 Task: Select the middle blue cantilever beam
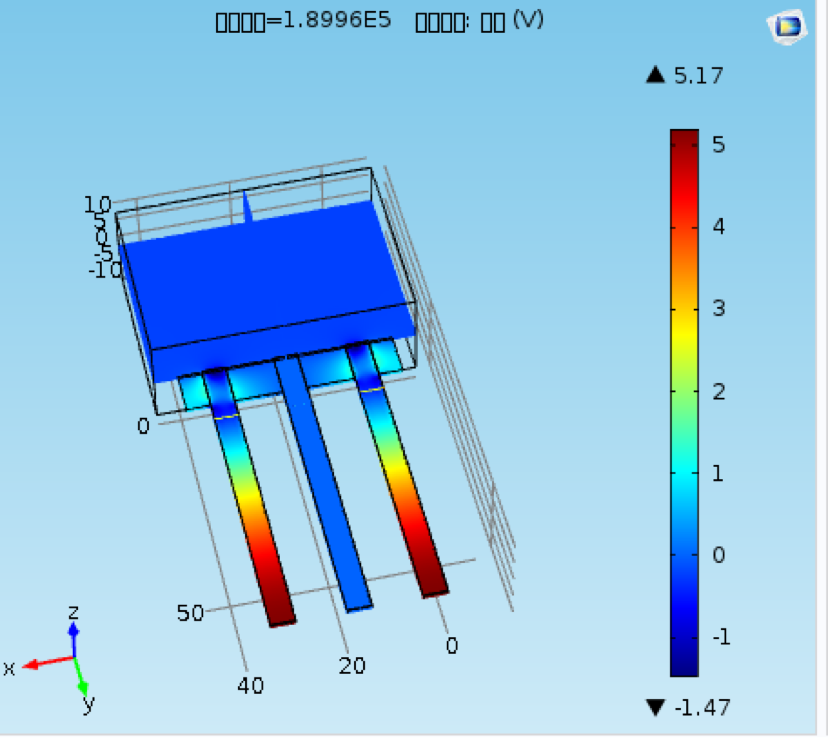(x=323, y=483)
